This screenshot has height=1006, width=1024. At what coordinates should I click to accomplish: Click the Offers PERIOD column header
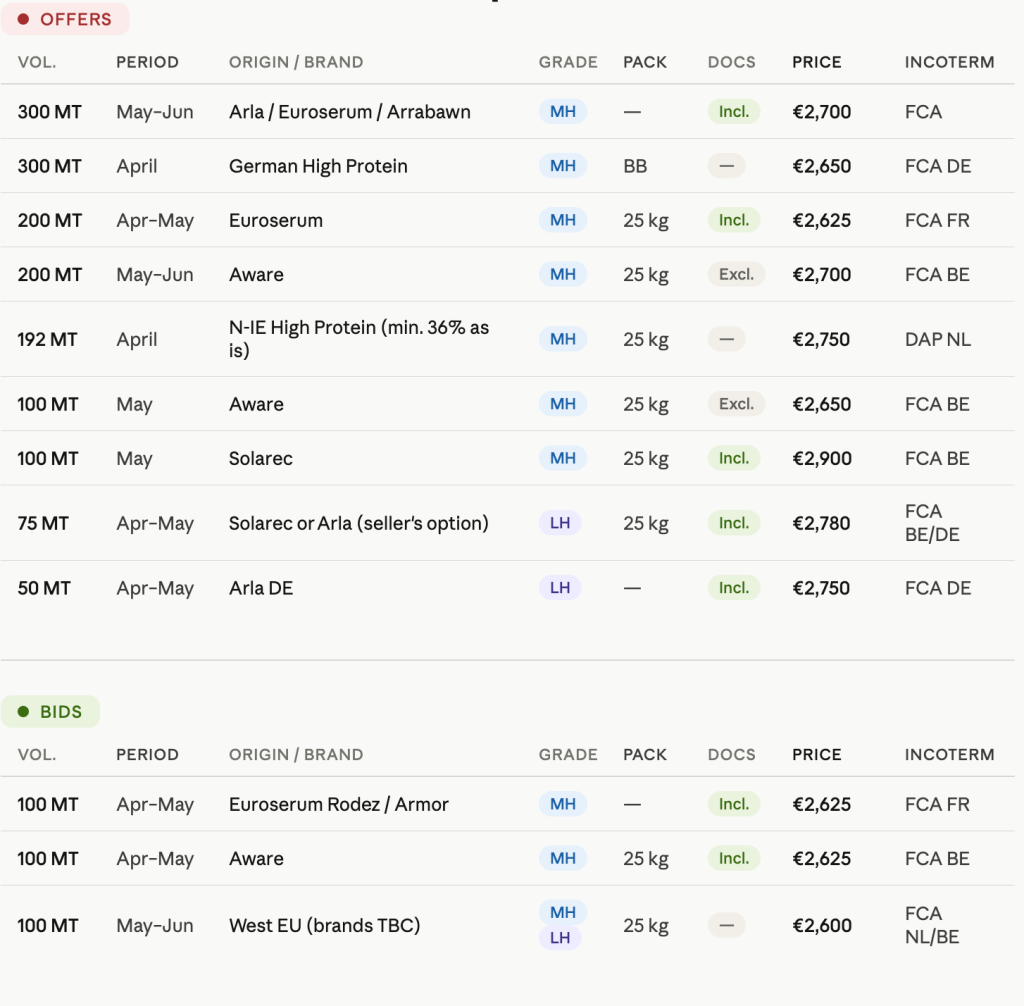148,62
